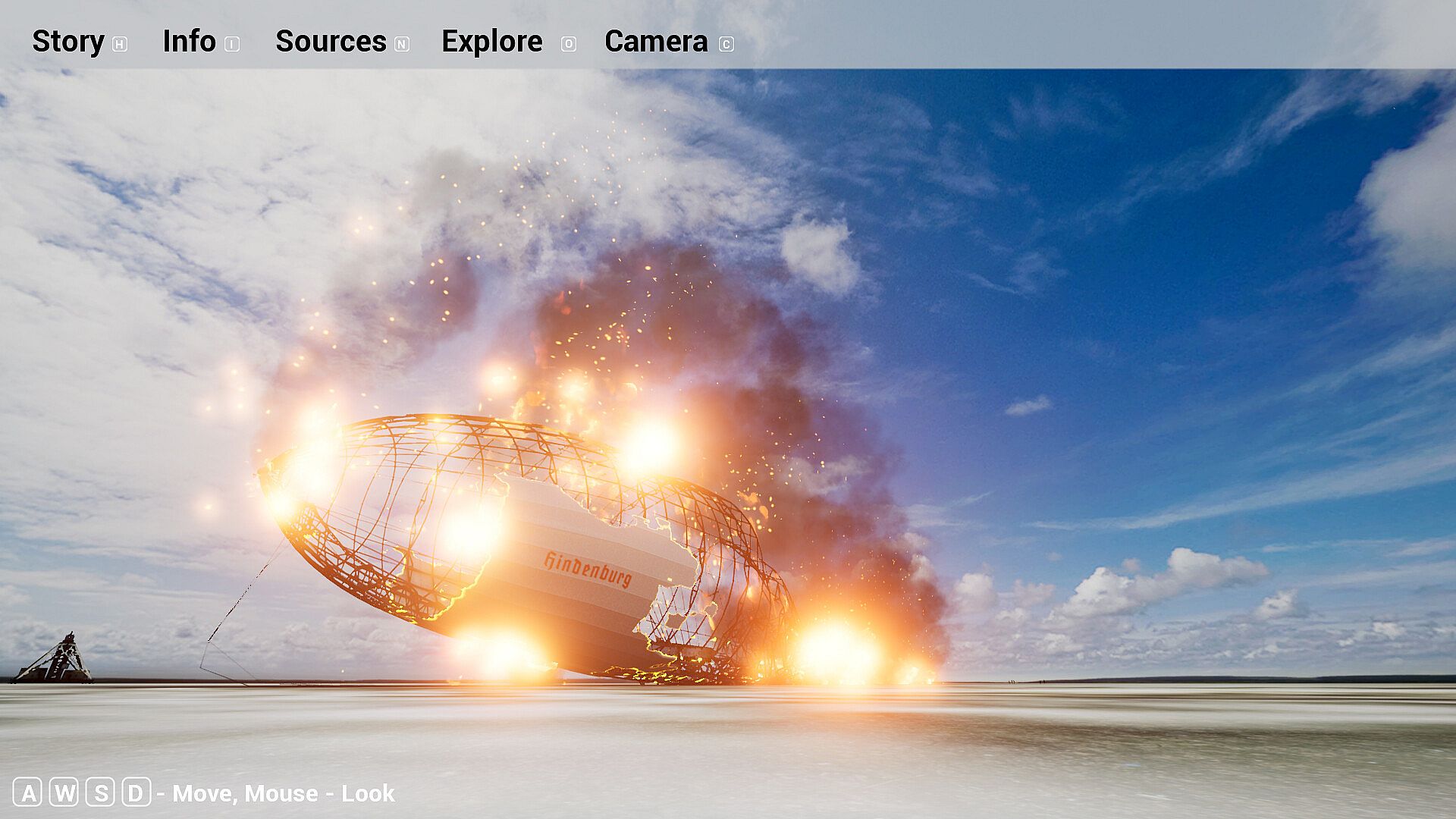Click the O key hint beside Explore

pos(568,44)
